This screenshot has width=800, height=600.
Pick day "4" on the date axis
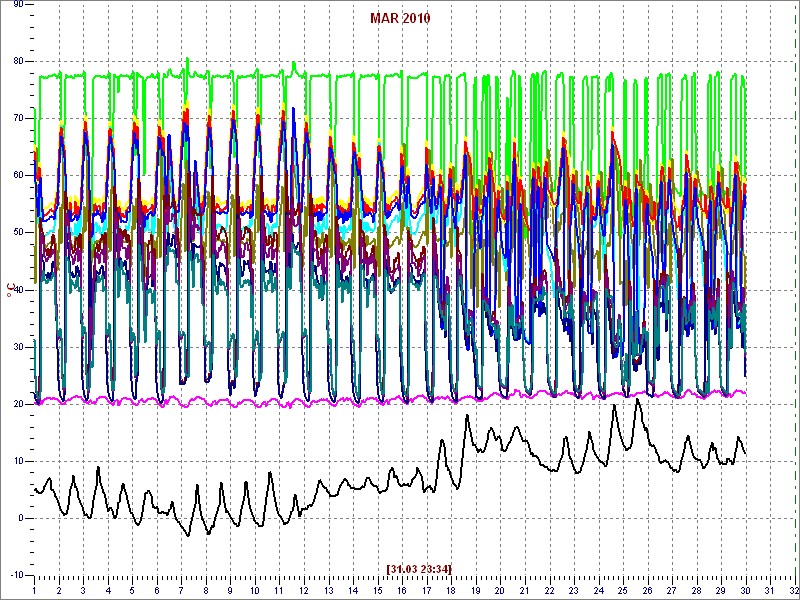point(108,590)
